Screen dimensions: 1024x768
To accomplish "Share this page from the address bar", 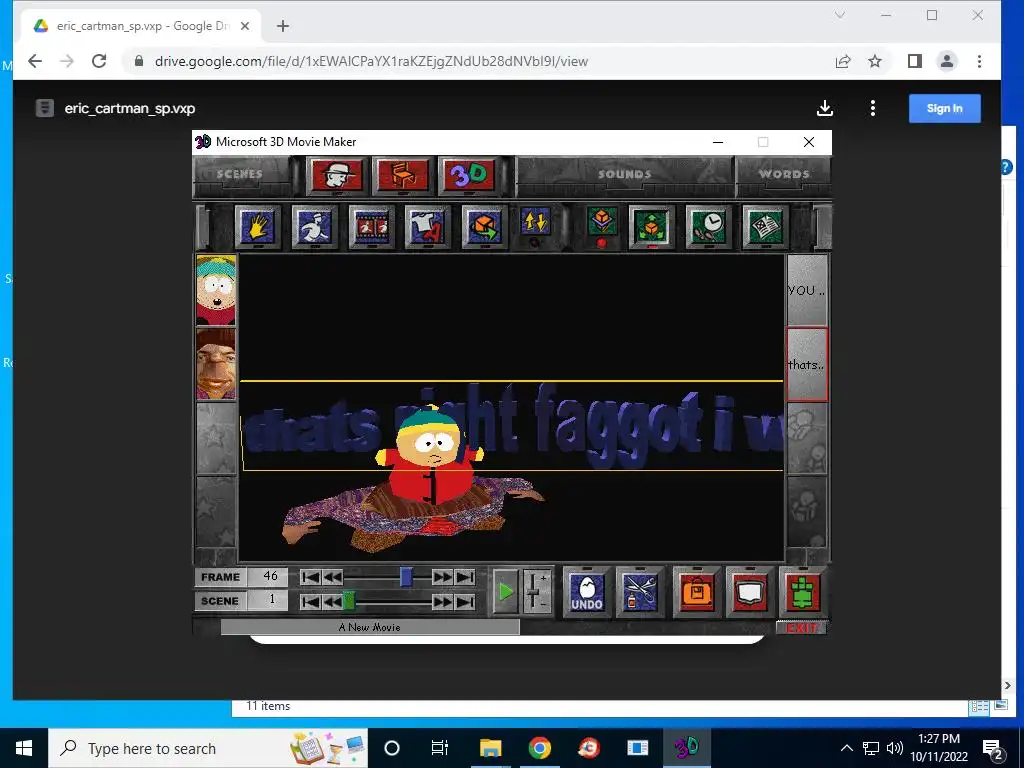I will pyautogui.click(x=842, y=61).
